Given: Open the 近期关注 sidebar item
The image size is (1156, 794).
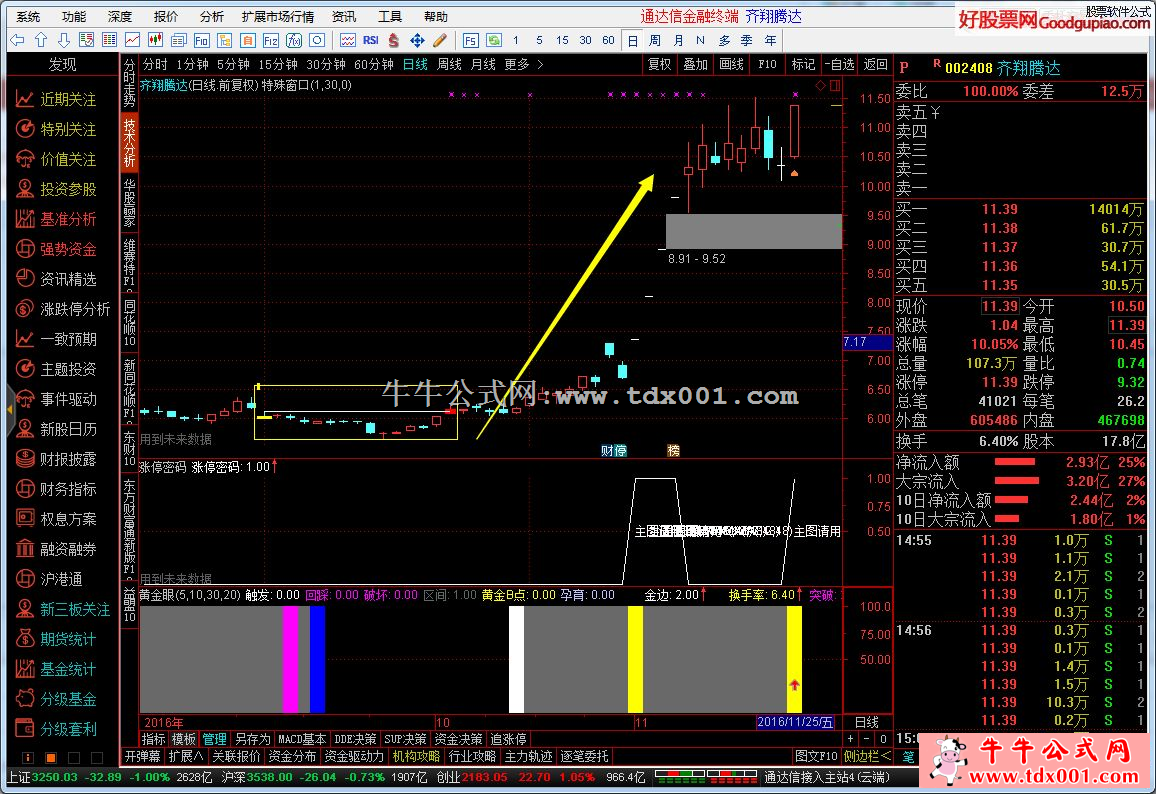Looking at the screenshot, I should click(68, 99).
